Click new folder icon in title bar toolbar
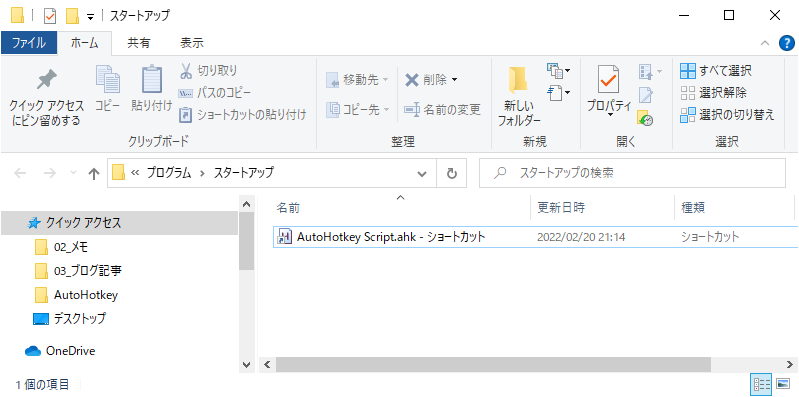 click(72, 16)
